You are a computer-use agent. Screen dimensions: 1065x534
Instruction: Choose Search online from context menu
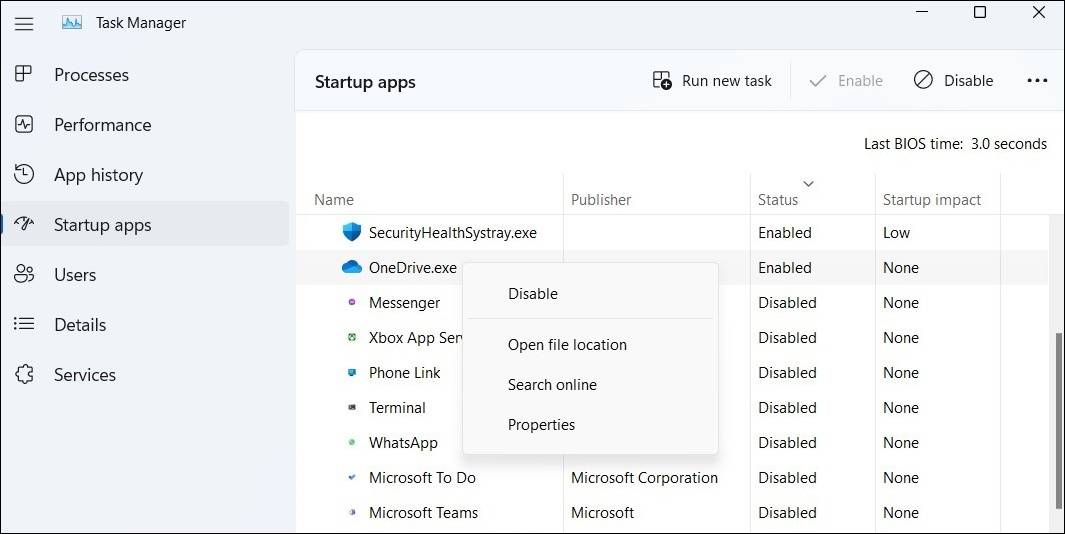tap(552, 385)
